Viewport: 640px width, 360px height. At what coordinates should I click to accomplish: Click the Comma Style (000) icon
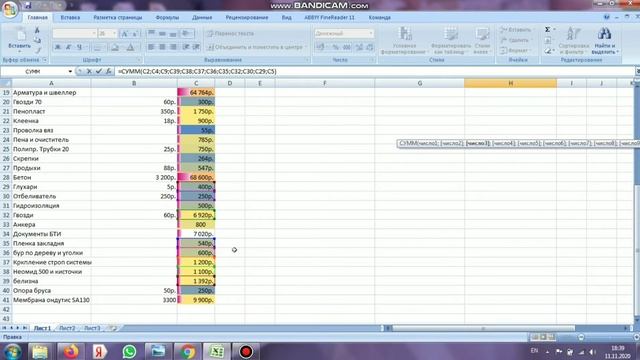[347, 47]
